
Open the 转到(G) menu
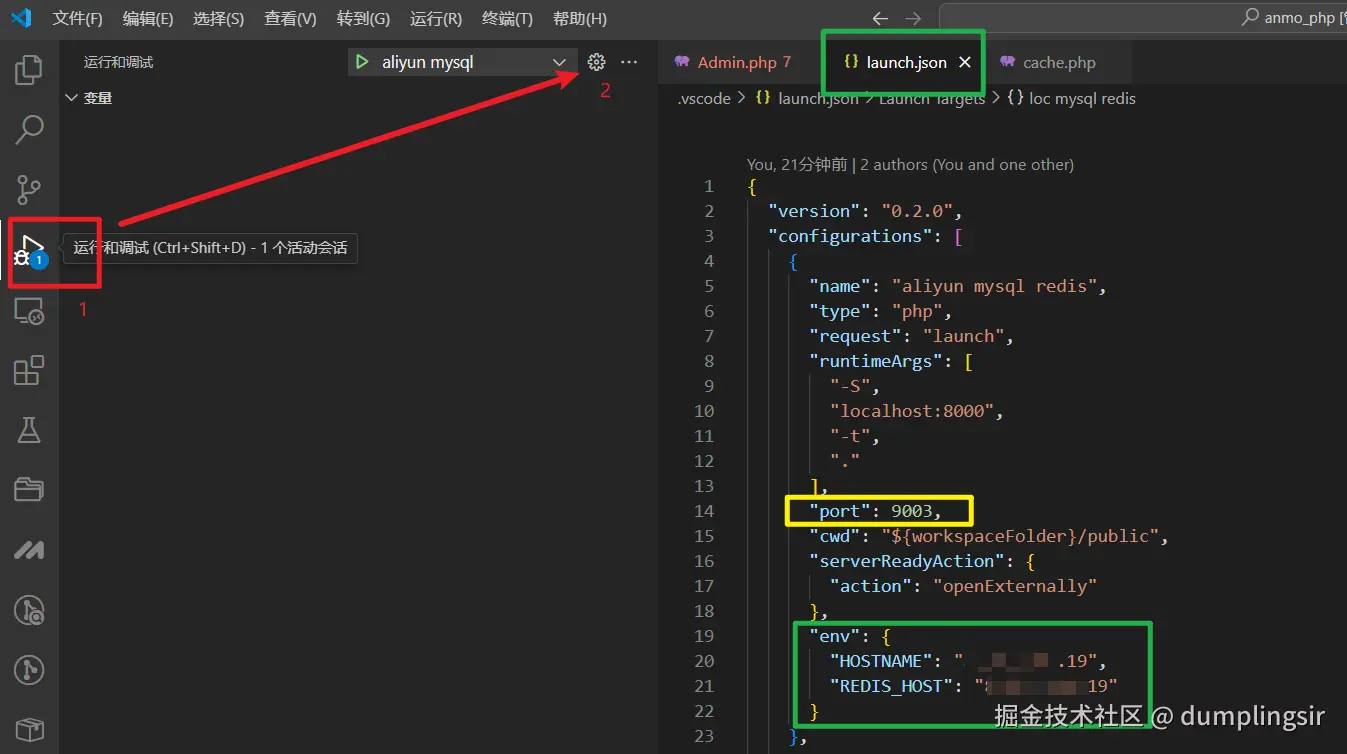(x=363, y=19)
